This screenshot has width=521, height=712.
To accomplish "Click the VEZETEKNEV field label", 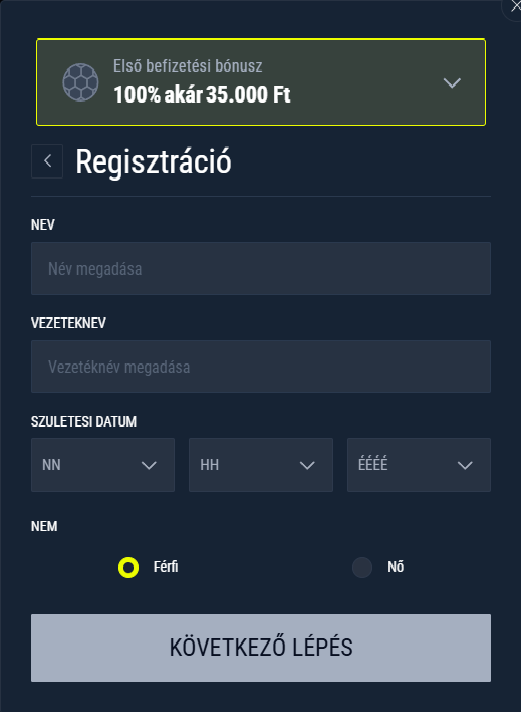I will click(x=68, y=323).
